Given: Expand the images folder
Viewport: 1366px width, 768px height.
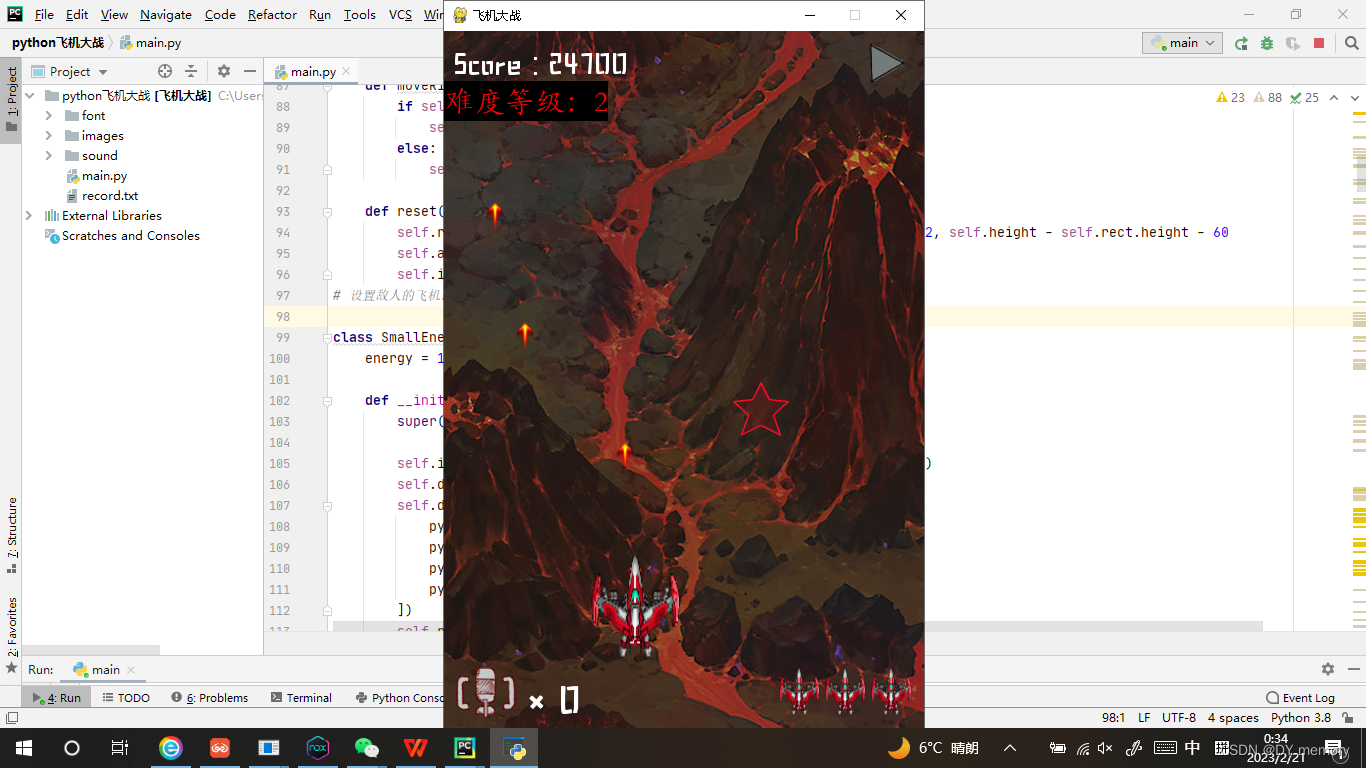Looking at the screenshot, I should point(48,136).
